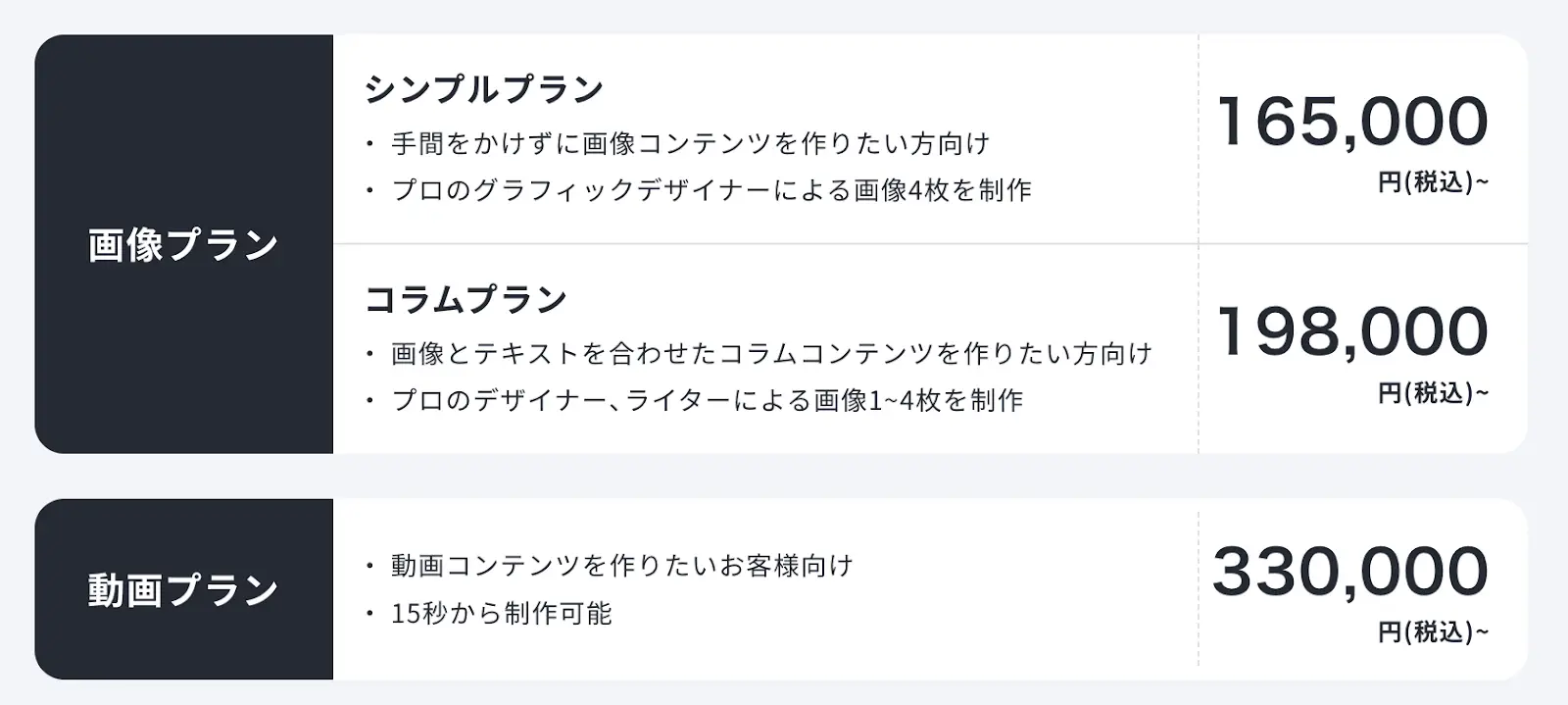This screenshot has height=705, width=1568.
Task: Click the 動画コンテンツを作りたいお客様向け description line
Action: tap(622, 566)
